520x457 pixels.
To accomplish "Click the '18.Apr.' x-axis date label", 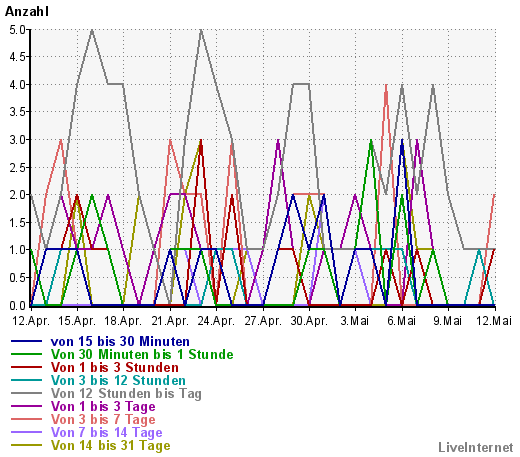I will point(123,321).
